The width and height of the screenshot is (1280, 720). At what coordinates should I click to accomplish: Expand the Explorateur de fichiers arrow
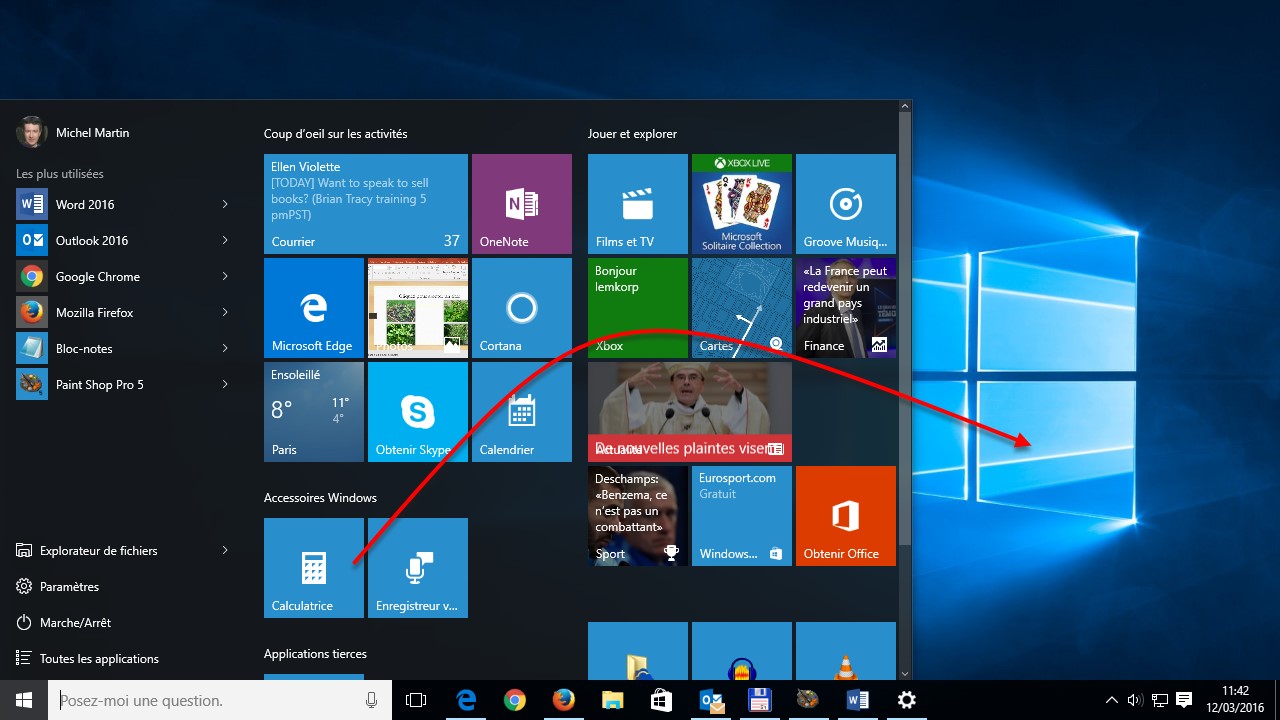pos(225,550)
